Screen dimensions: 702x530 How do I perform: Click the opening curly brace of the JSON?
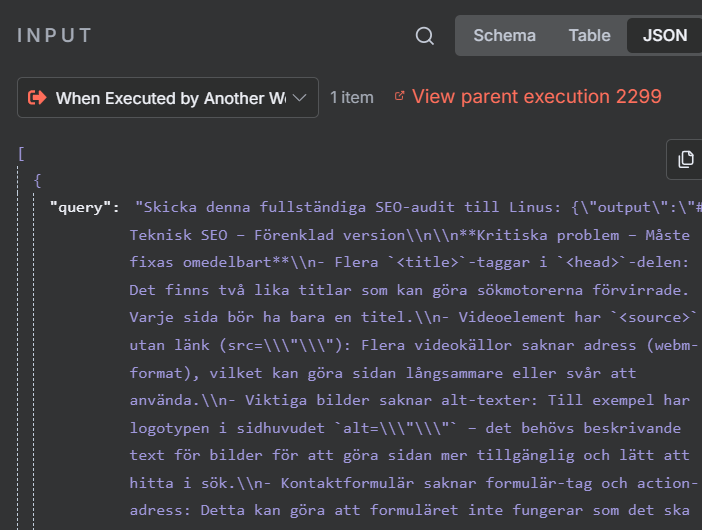(x=37, y=181)
